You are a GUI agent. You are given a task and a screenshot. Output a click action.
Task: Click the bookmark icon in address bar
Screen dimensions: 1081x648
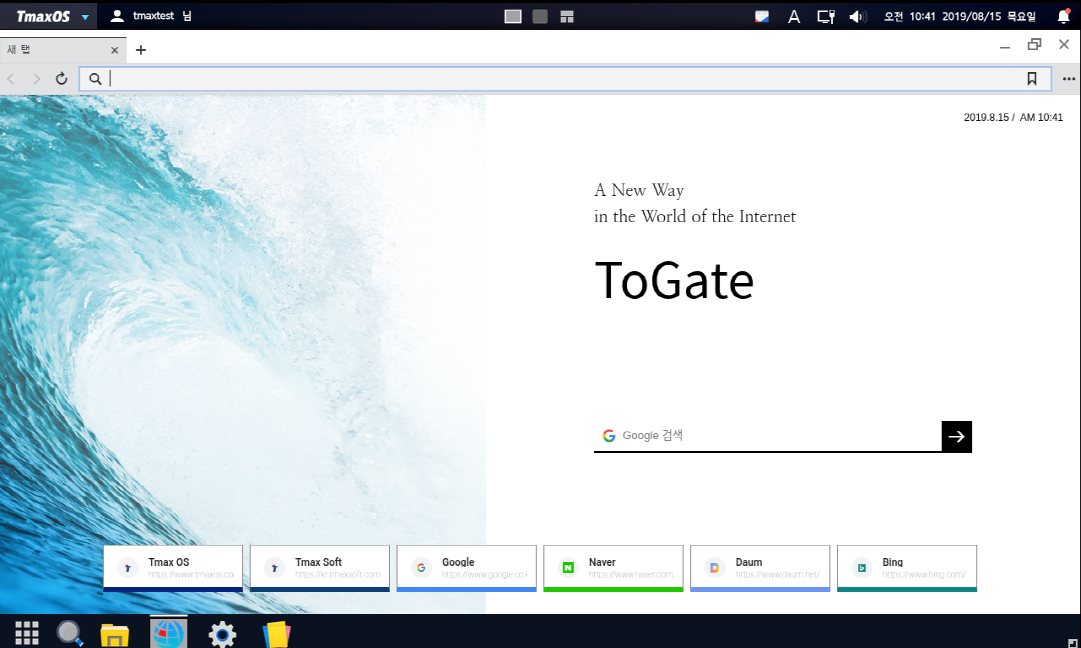[1032, 79]
